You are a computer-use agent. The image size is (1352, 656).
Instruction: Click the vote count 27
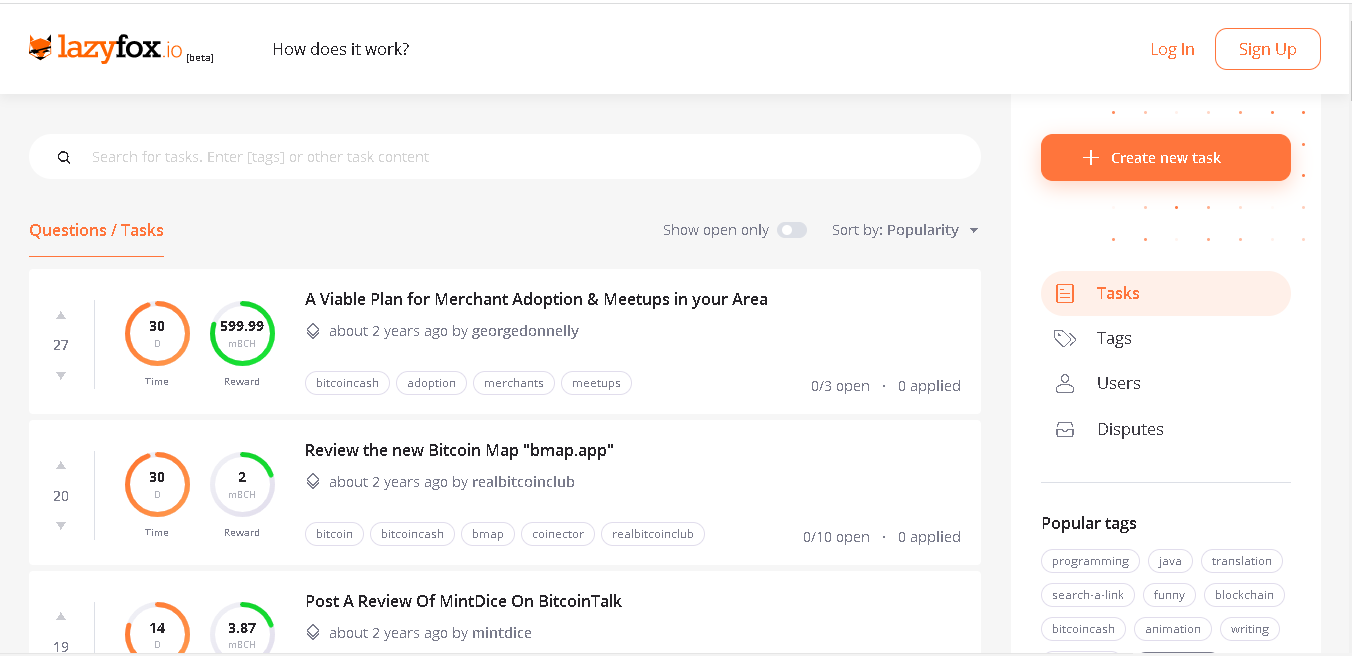[61, 345]
